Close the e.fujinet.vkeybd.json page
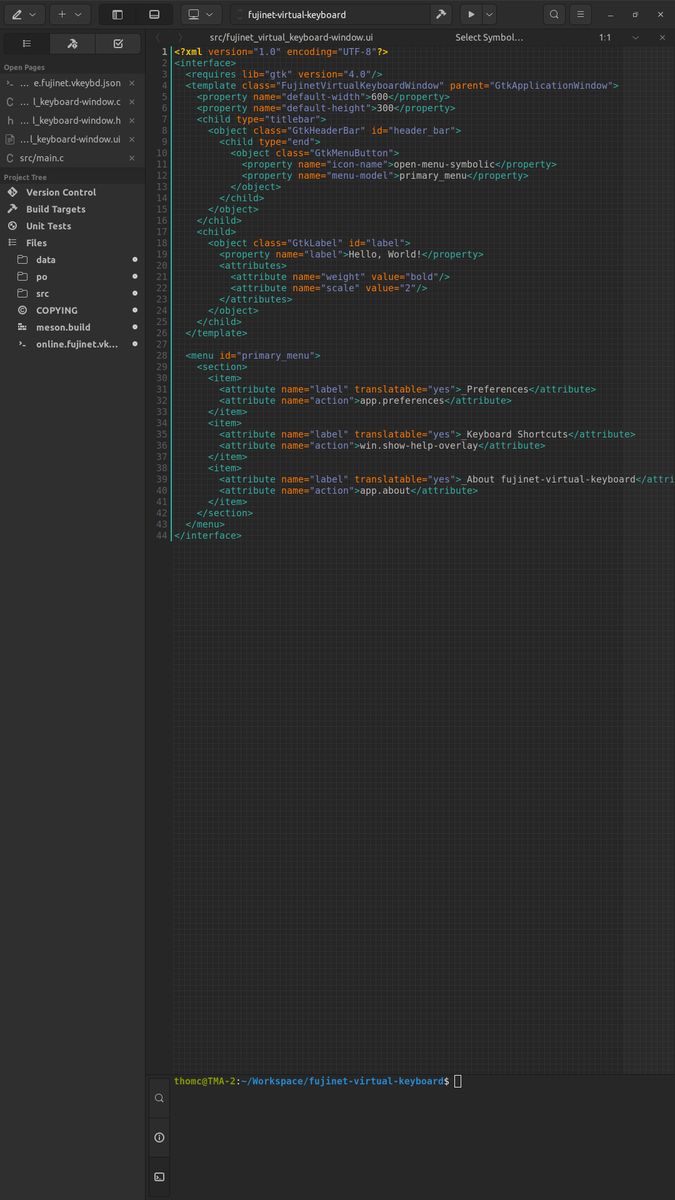The width and height of the screenshot is (675, 1200). click(132, 83)
